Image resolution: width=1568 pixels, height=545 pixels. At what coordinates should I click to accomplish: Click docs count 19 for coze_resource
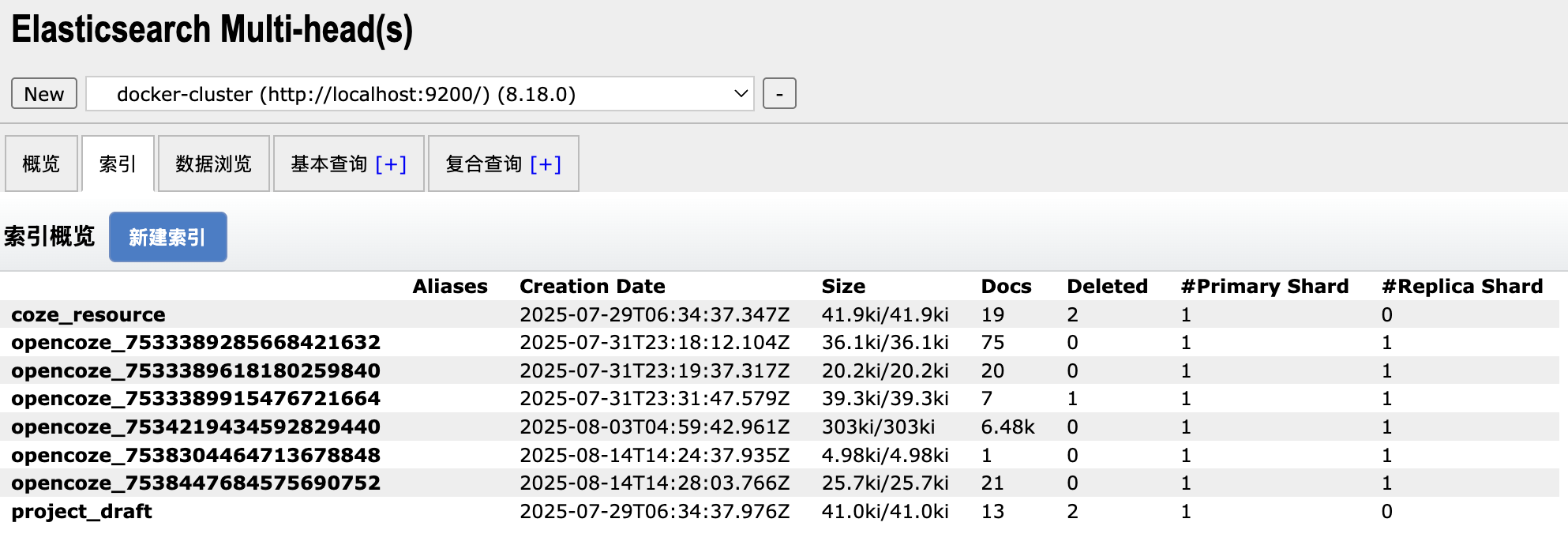point(992,314)
